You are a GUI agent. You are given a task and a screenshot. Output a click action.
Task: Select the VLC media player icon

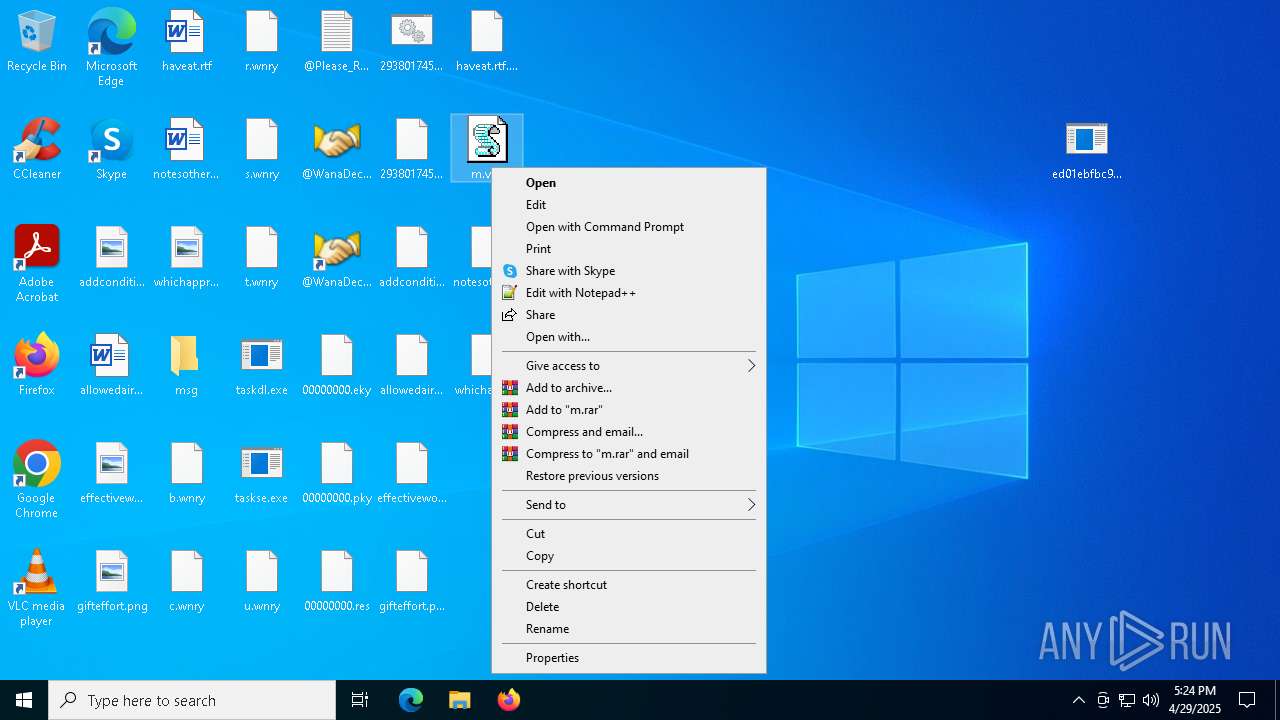[37, 587]
